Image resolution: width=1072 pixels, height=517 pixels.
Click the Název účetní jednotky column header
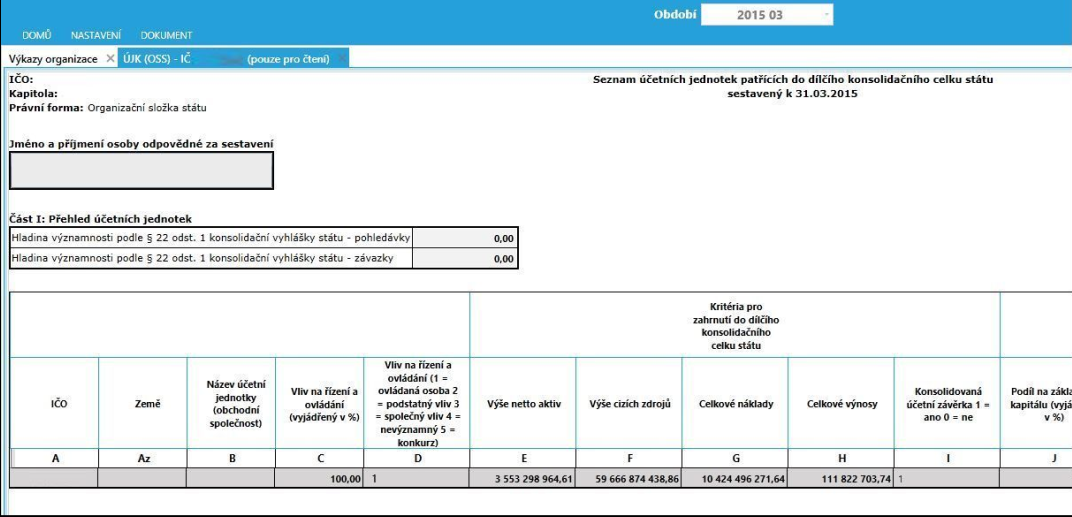point(231,403)
